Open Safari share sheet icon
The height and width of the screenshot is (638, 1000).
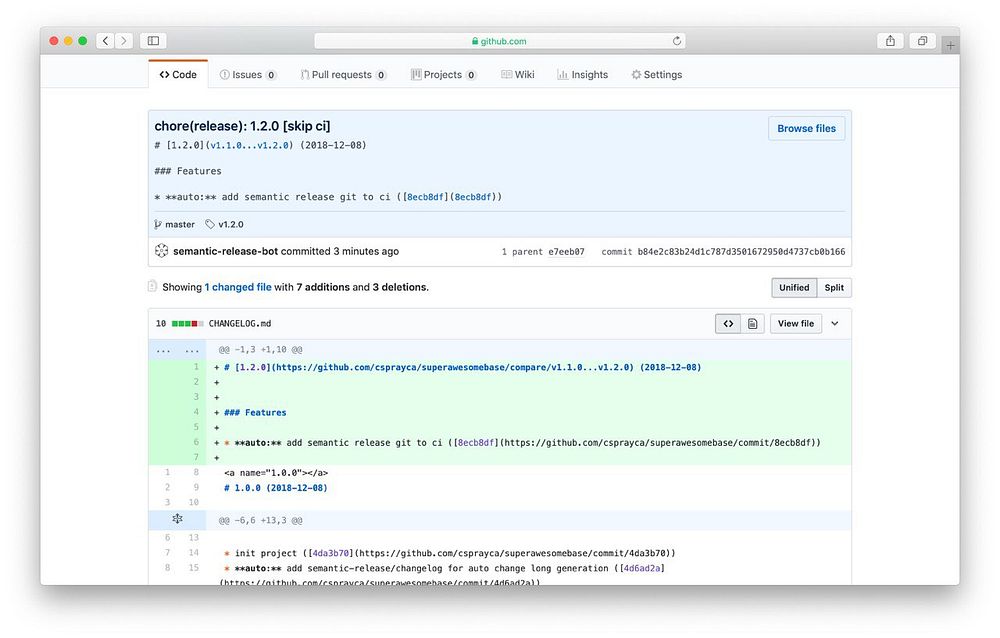(890, 41)
